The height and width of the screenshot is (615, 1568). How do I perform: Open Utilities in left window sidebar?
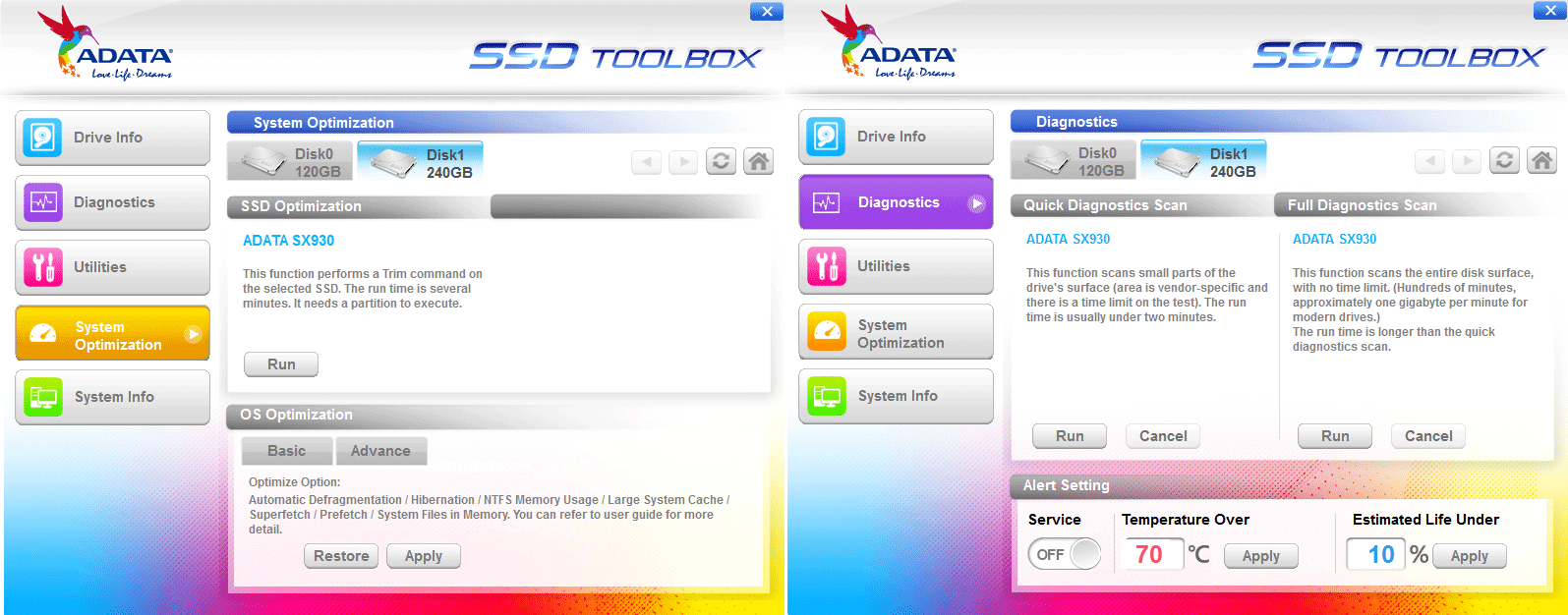point(112,267)
